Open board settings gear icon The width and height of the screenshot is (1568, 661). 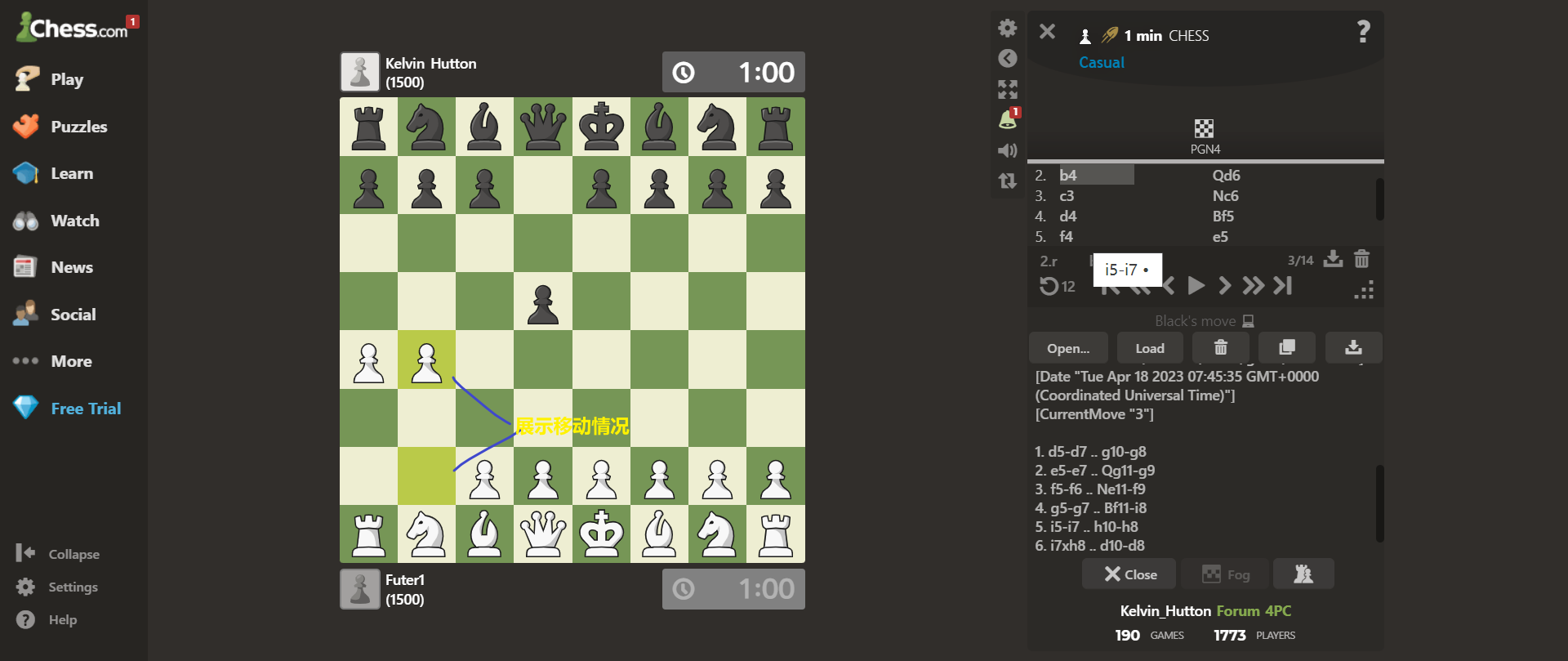coord(1008,29)
